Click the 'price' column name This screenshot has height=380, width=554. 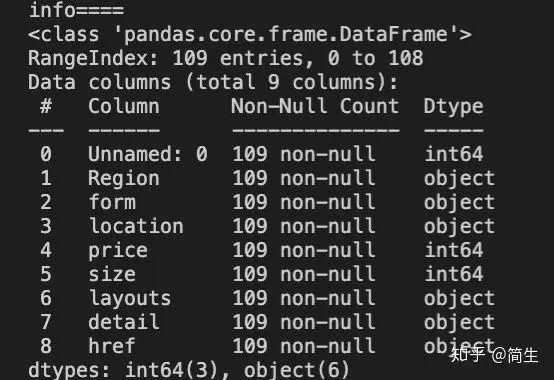[118, 251]
